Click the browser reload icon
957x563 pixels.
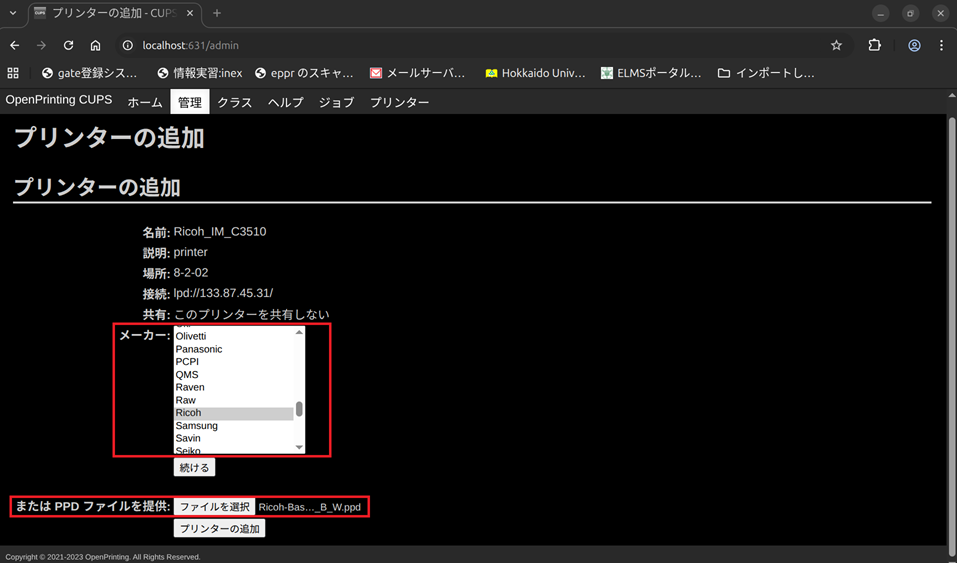point(68,45)
